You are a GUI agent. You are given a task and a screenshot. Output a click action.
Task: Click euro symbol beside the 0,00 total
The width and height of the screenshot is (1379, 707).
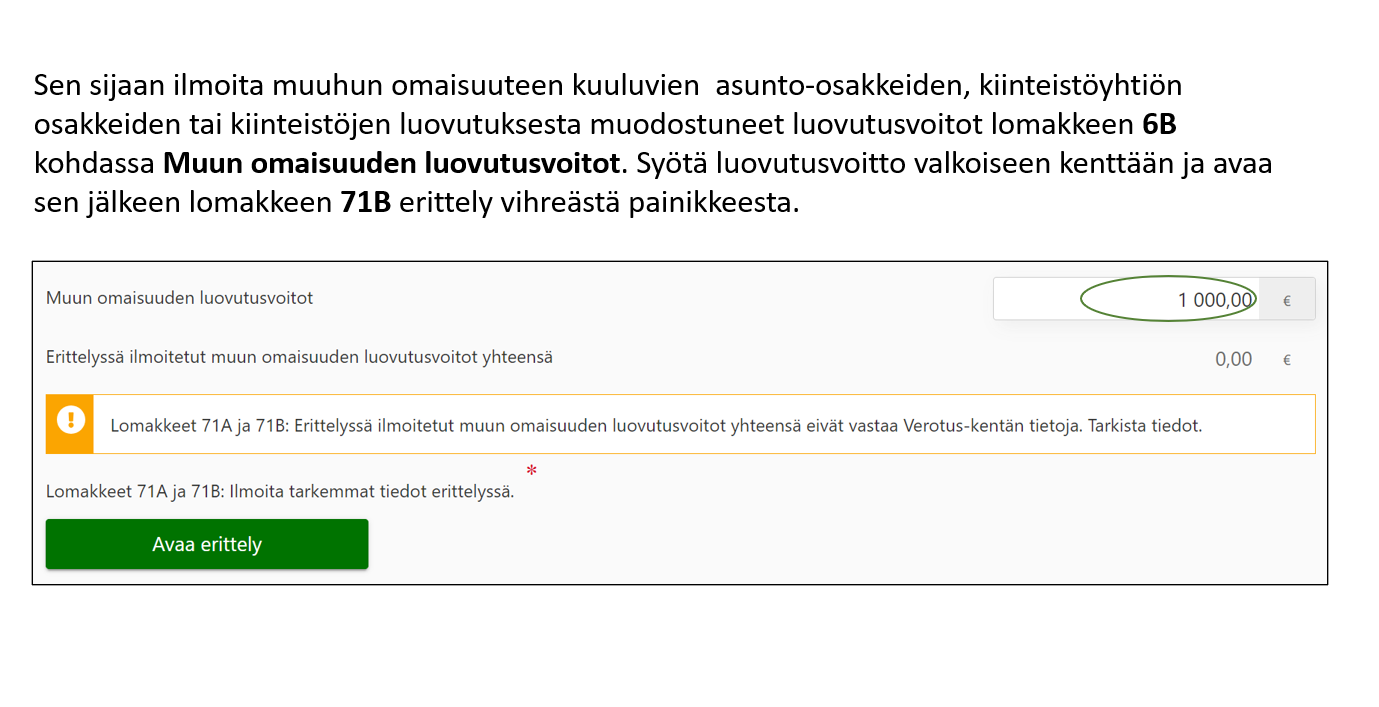[x=1286, y=359]
